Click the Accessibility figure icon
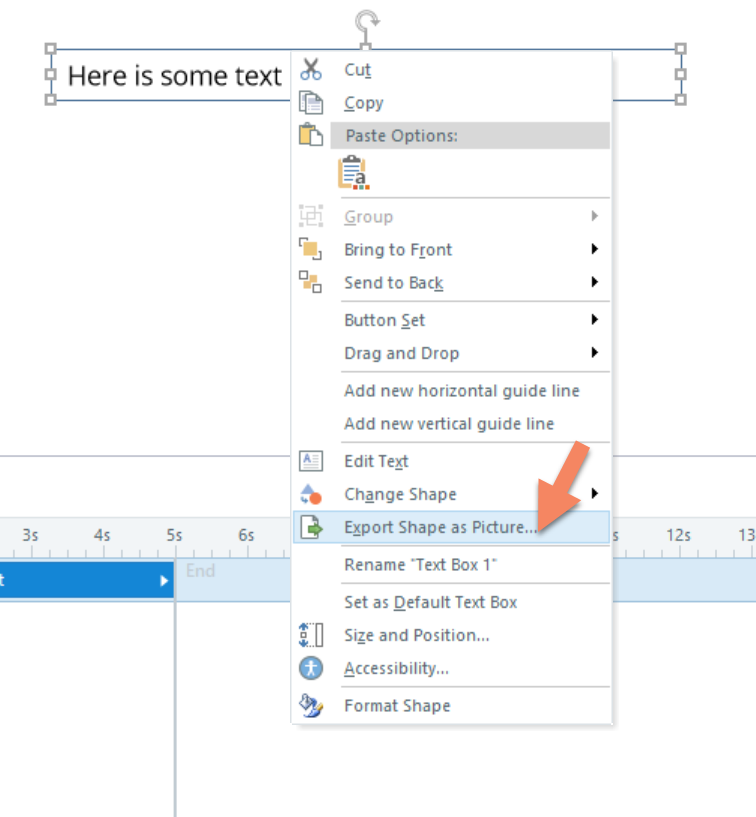Image resolution: width=756 pixels, height=817 pixels. point(311,668)
